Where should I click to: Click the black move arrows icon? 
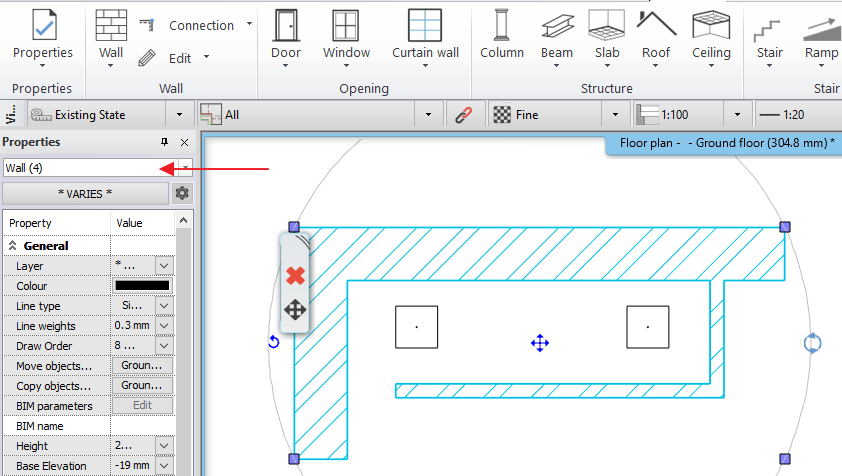295,310
